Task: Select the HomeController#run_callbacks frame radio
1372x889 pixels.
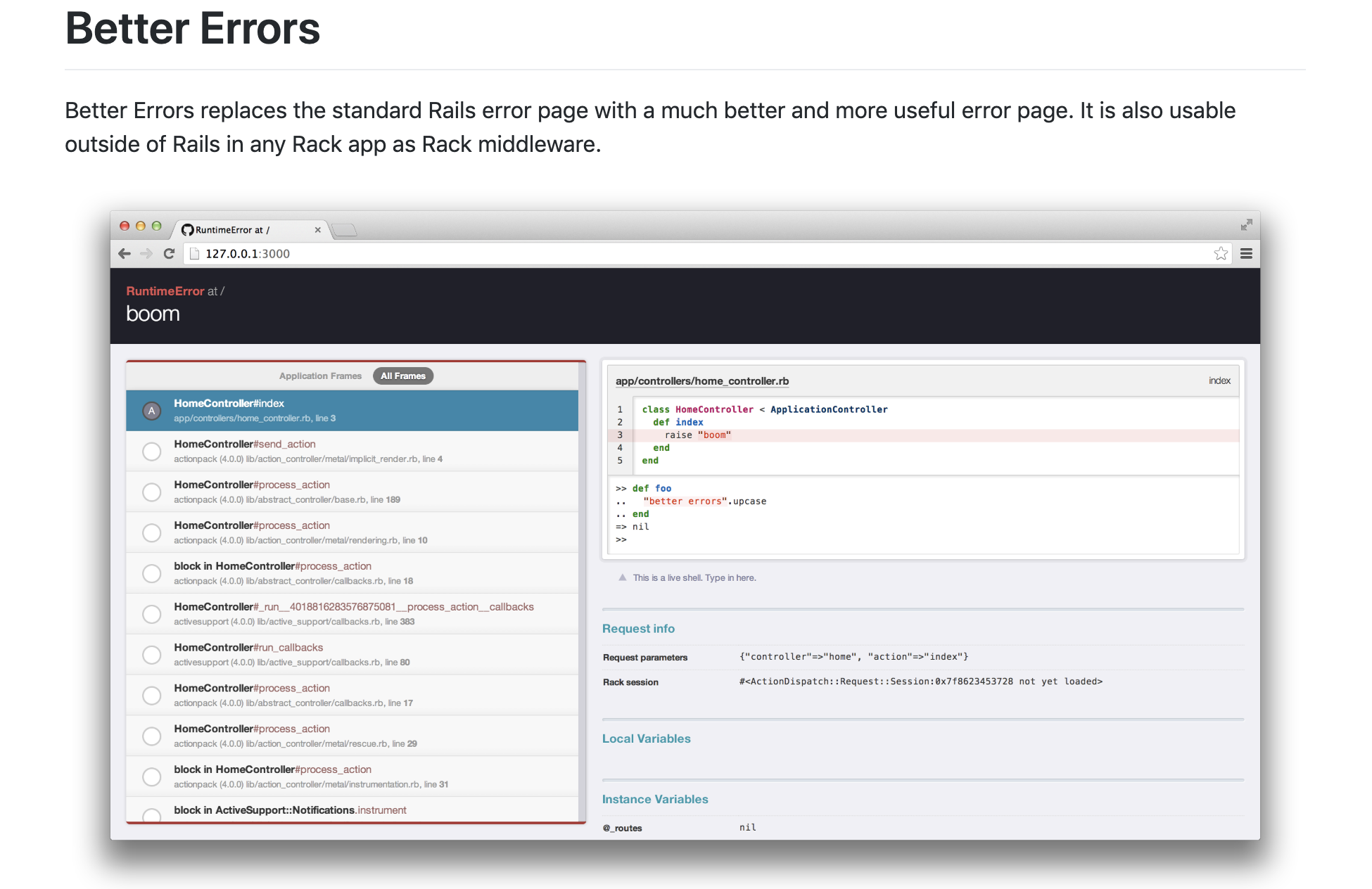Action: click(151, 654)
